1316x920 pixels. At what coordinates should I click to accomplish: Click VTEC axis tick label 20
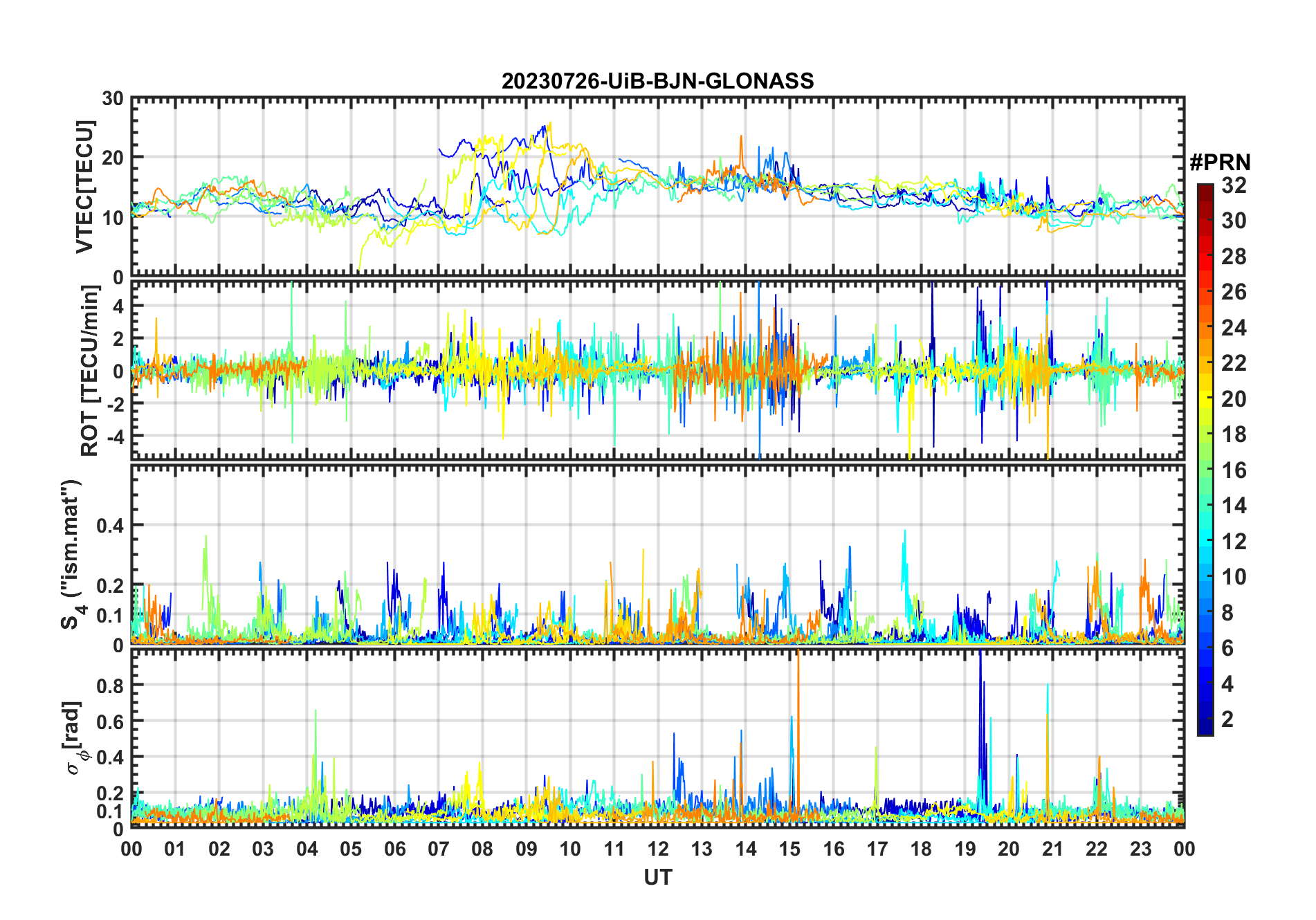point(112,158)
